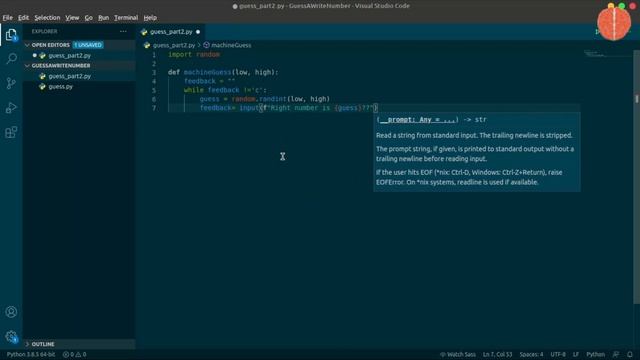This screenshot has height=360, width=640.
Task: Change the UTF-8 encoding setting
Action: (x=558, y=354)
